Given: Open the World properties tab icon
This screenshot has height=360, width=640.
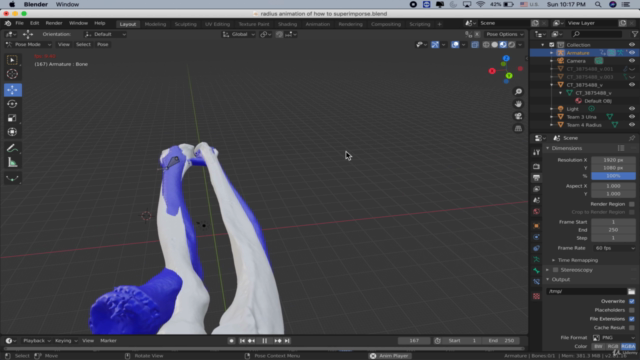Looking at the screenshot, I should coord(536,211).
